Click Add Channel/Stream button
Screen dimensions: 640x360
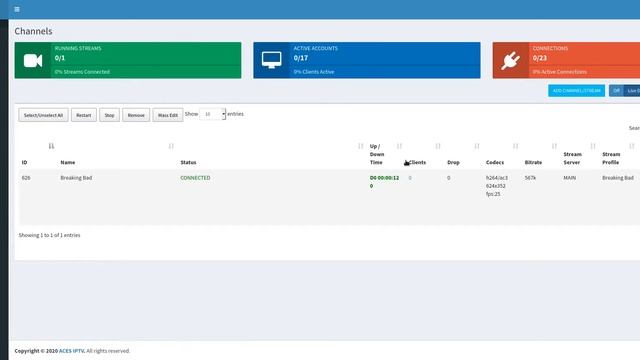click(x=576, y=91)
